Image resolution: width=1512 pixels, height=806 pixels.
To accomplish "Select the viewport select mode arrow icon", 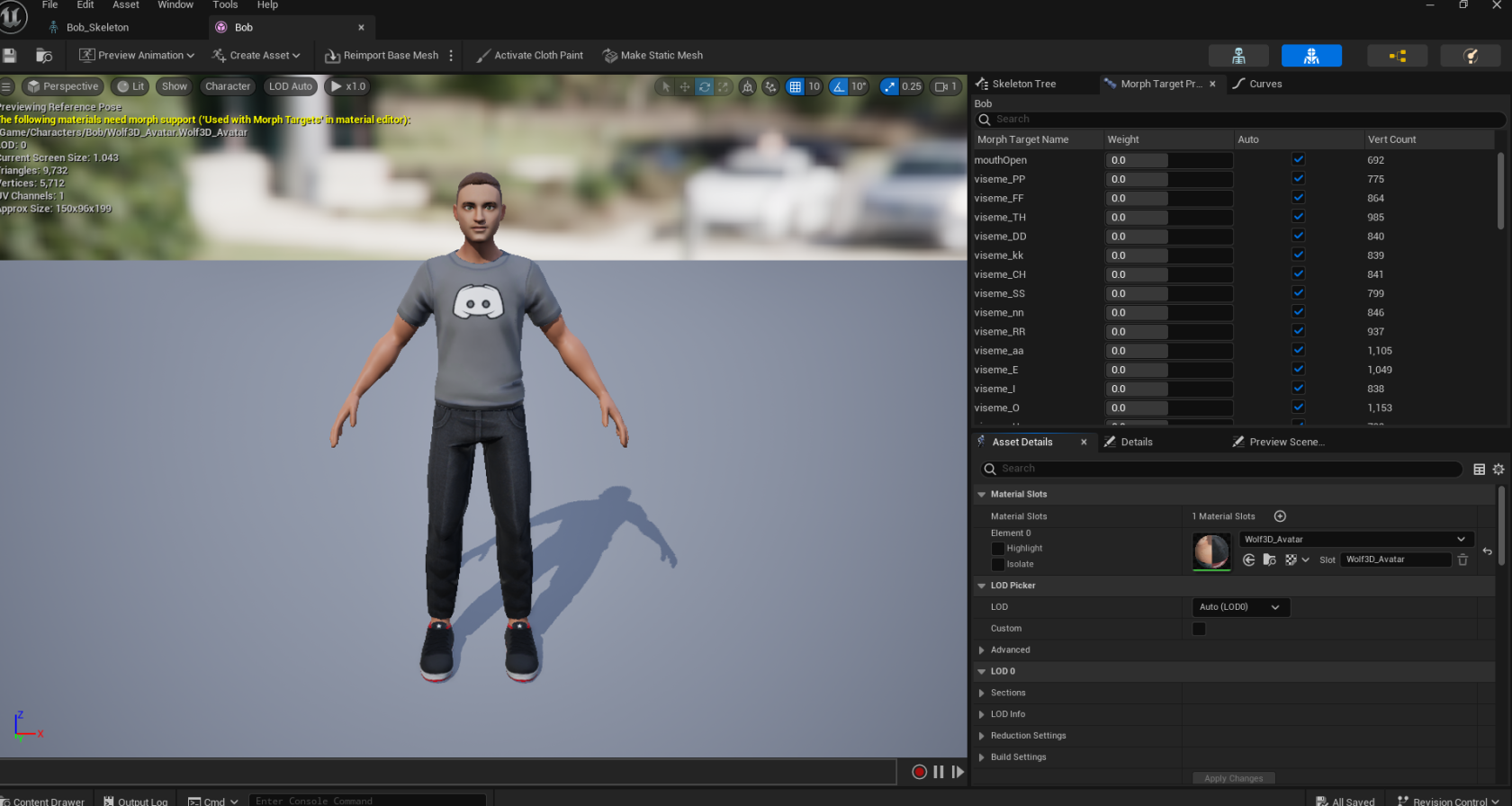I will click(665, 86).
